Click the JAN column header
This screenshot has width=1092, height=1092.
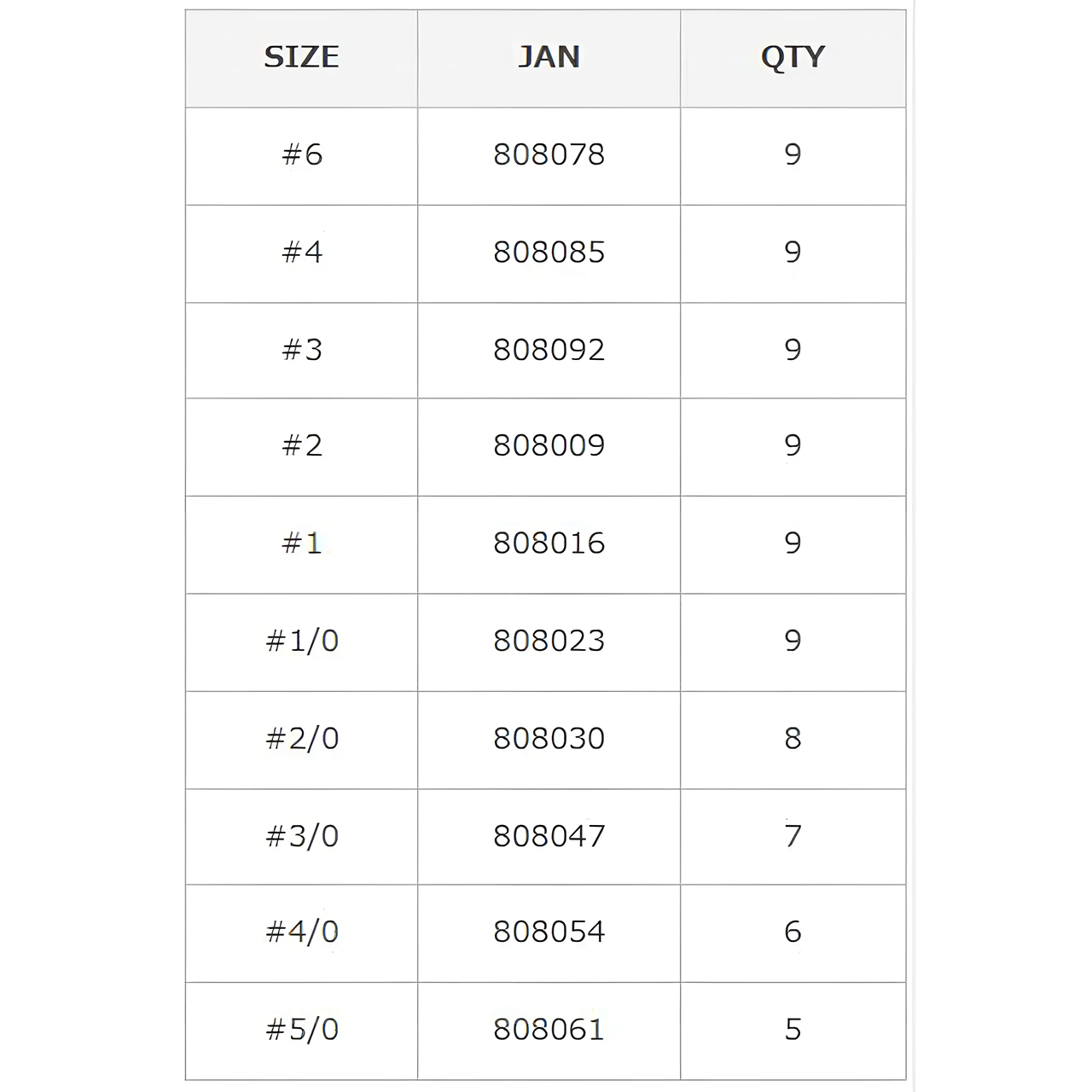point(549,57)
